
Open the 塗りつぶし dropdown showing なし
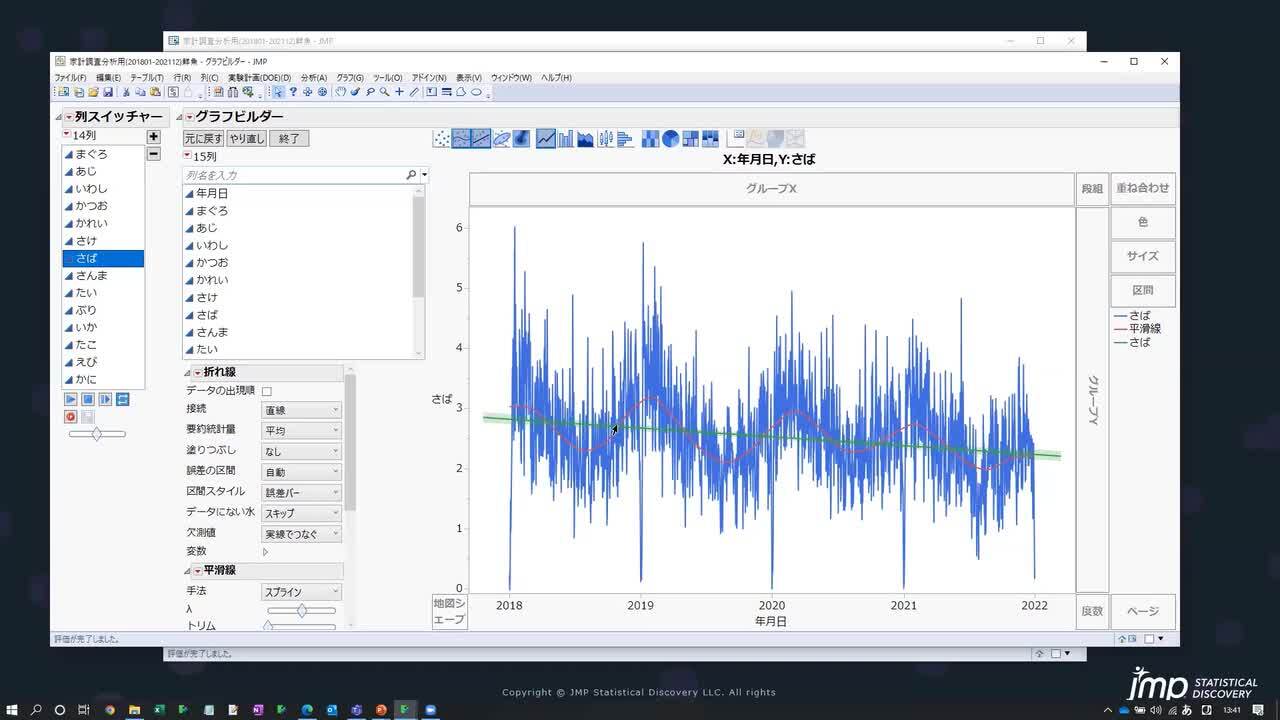point(302,451)
